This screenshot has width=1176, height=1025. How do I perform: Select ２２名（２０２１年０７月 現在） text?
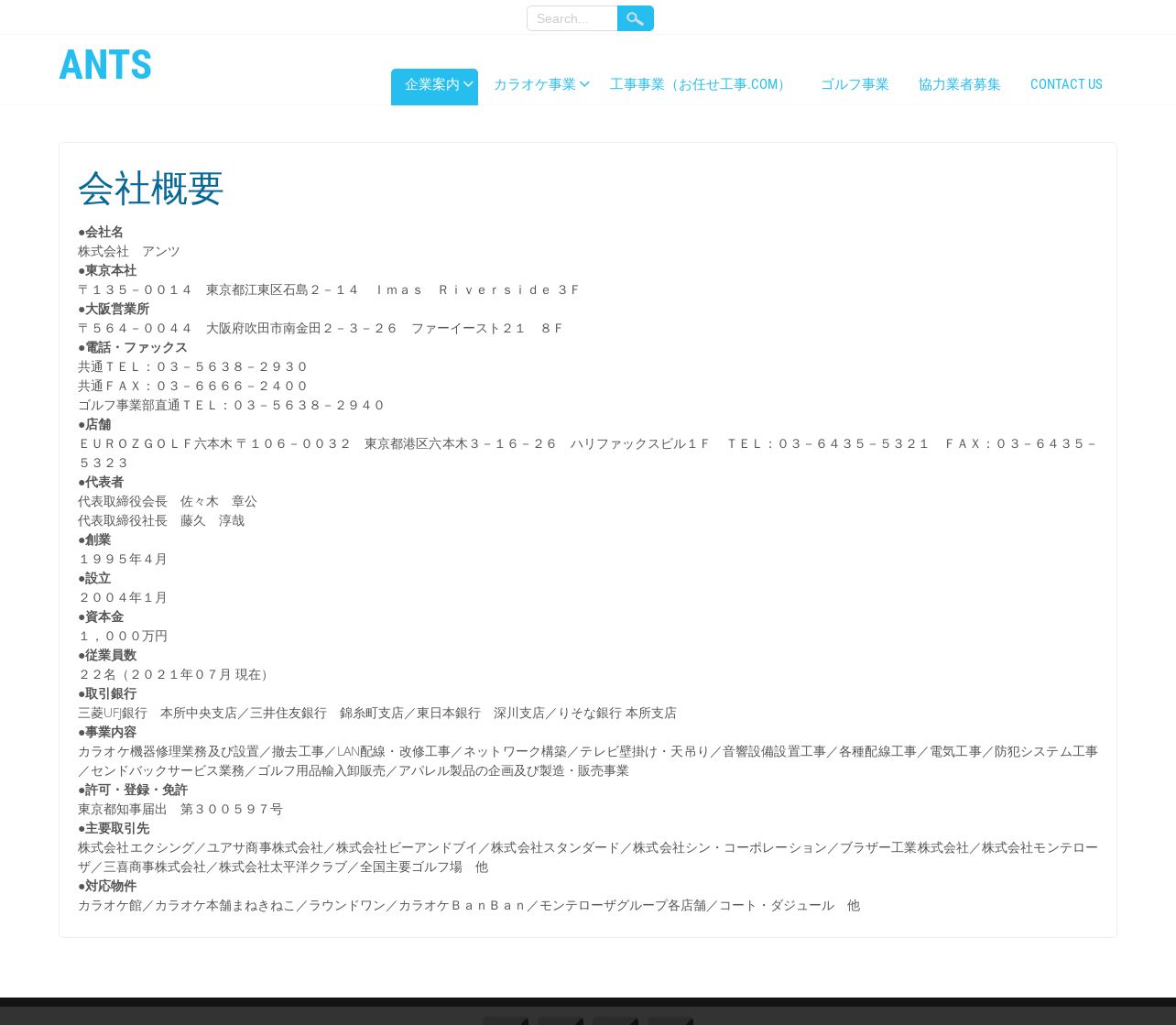point(176,674)
